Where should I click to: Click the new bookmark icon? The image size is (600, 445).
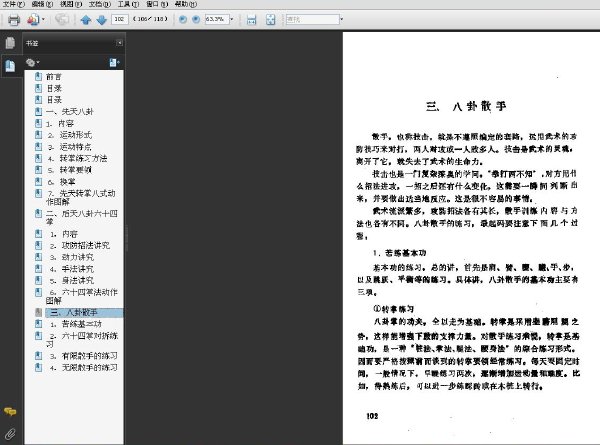114,62
